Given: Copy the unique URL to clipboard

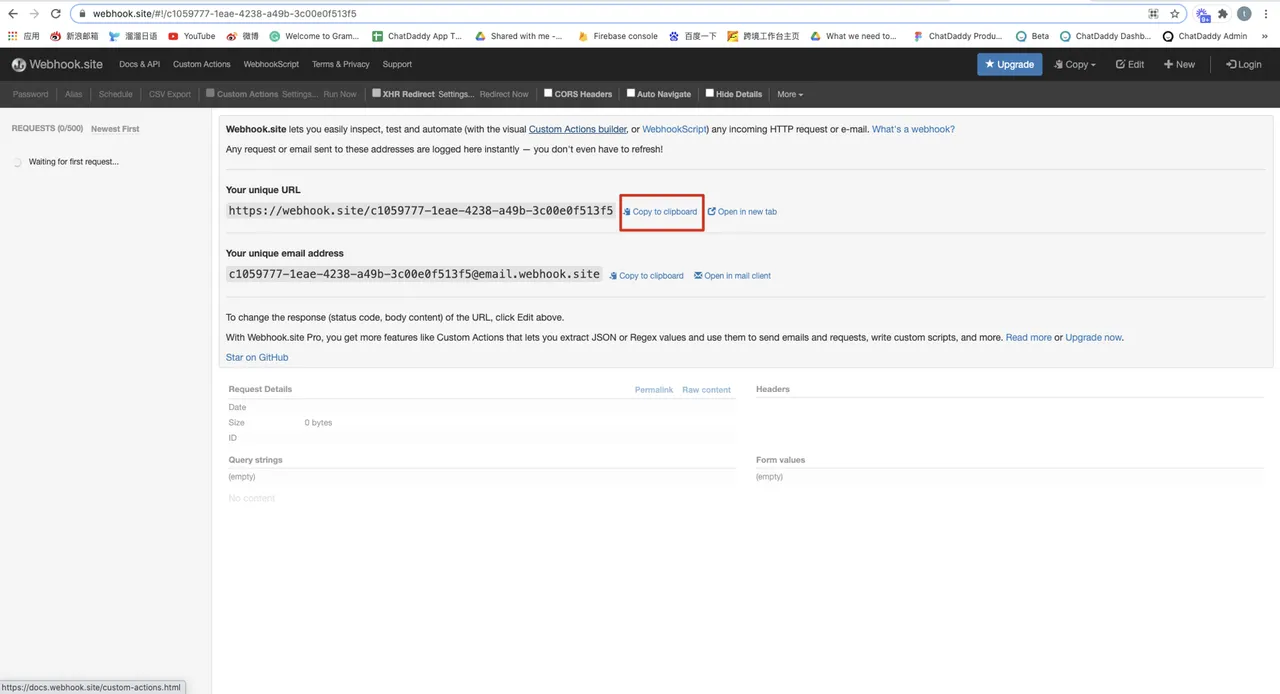Looking at the screenshot, I should (660, 212).
